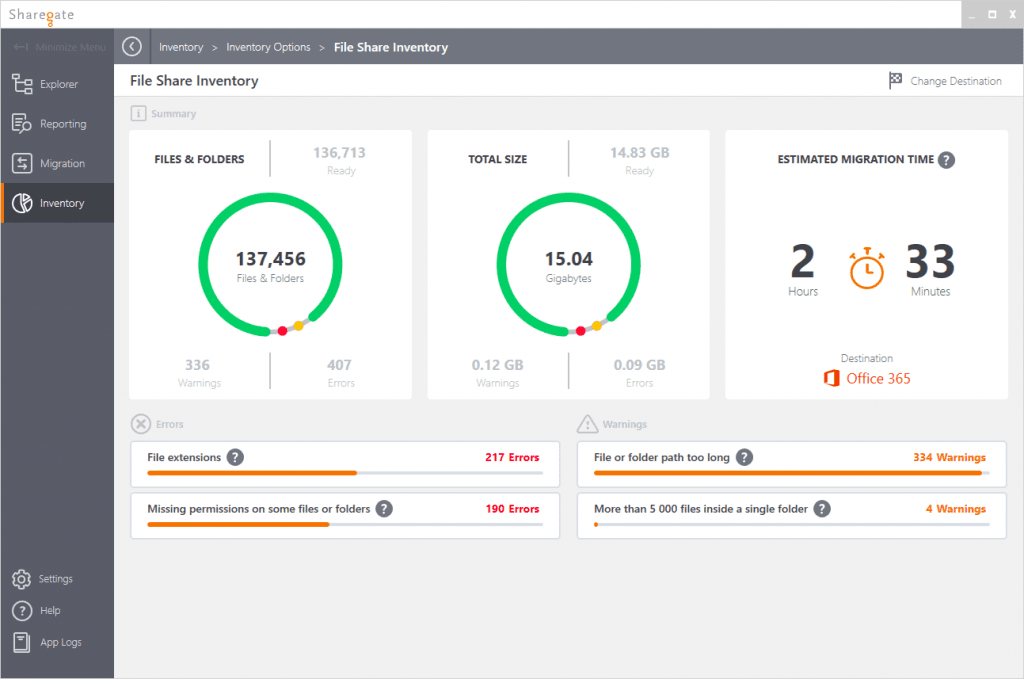The width and height of the screenshot is (1024, 679).
Task: Go to Inventory in the breadcrumb
Action: 181,46
